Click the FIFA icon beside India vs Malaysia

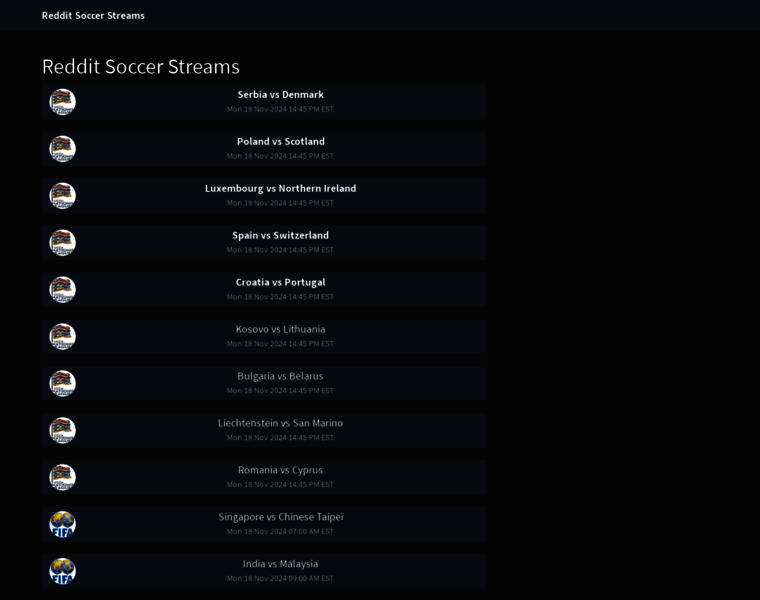tap(63, 571)
